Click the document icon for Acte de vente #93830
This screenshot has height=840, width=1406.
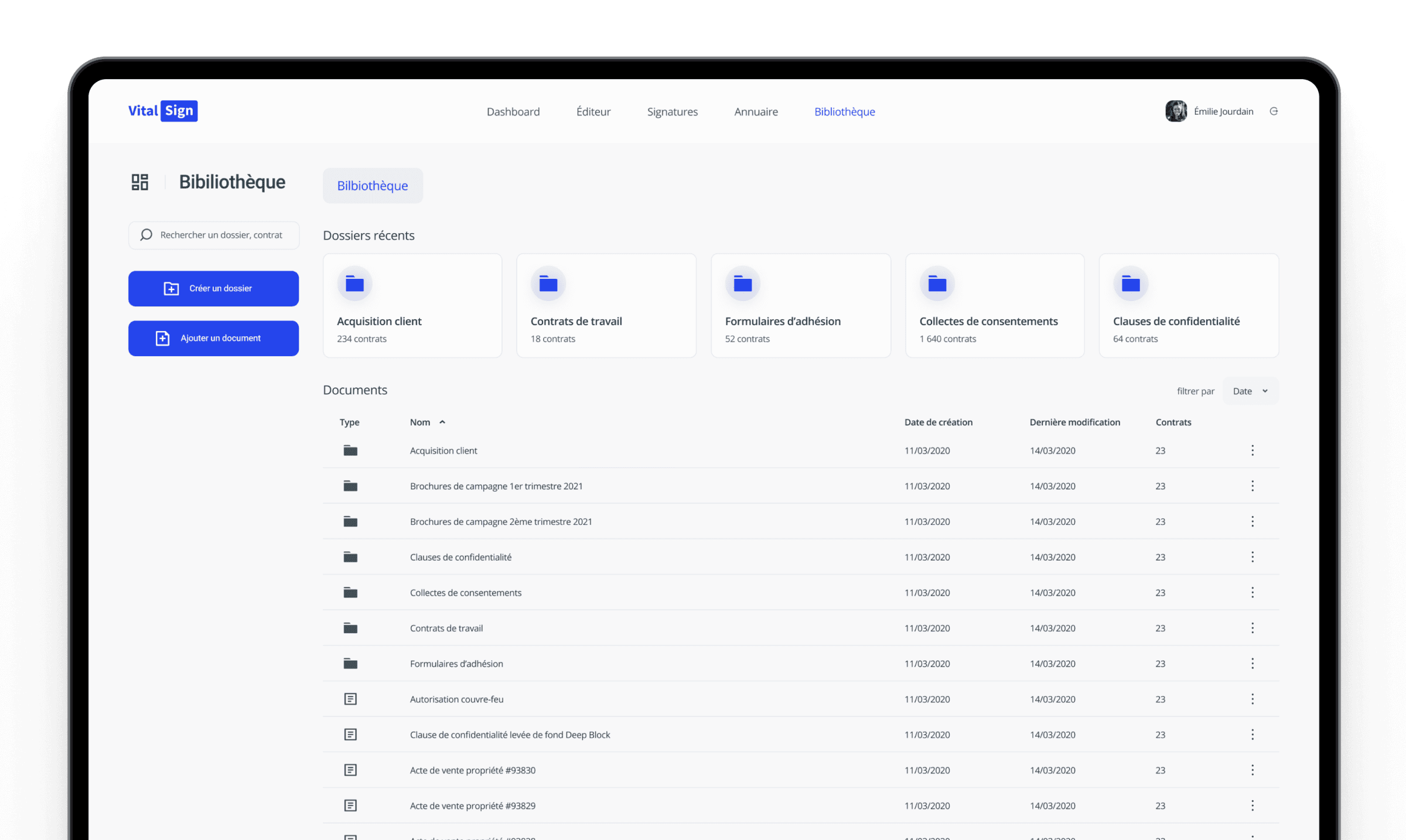point(350,770)
